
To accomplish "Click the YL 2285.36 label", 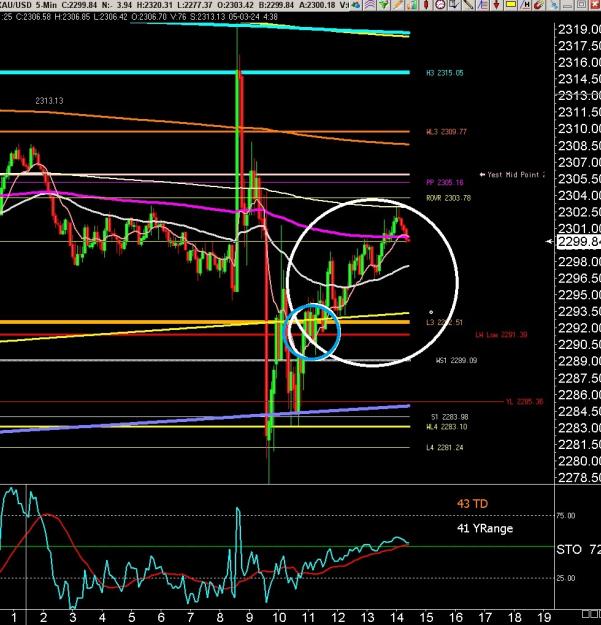I will (524, 401).
